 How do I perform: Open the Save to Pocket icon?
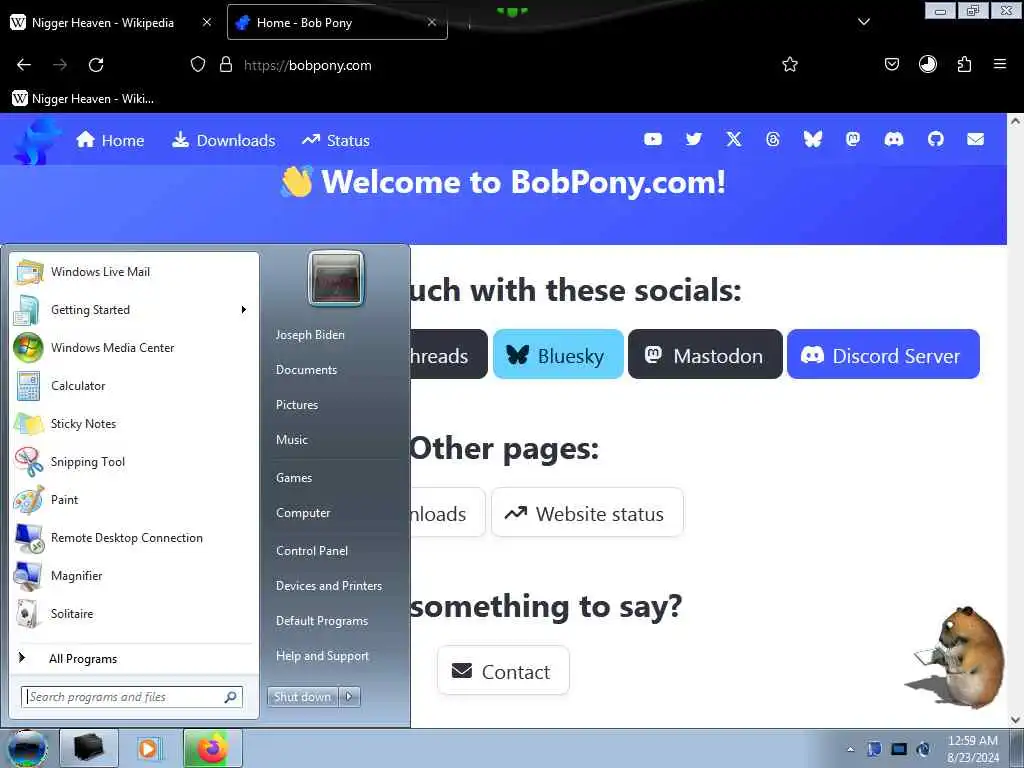[891, 64]
